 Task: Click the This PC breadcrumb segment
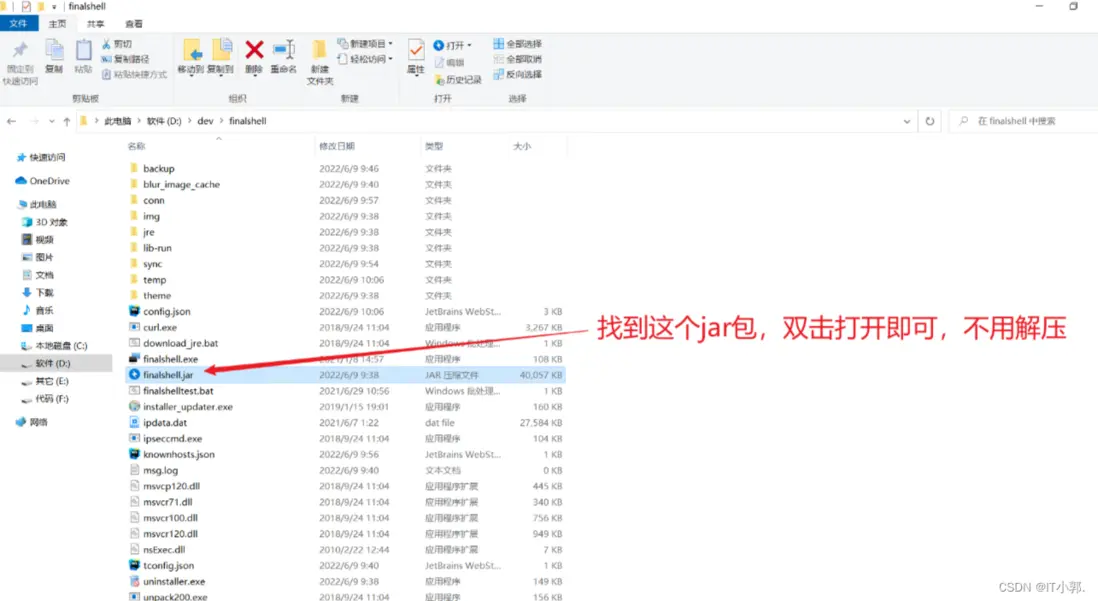coord(118,121)
